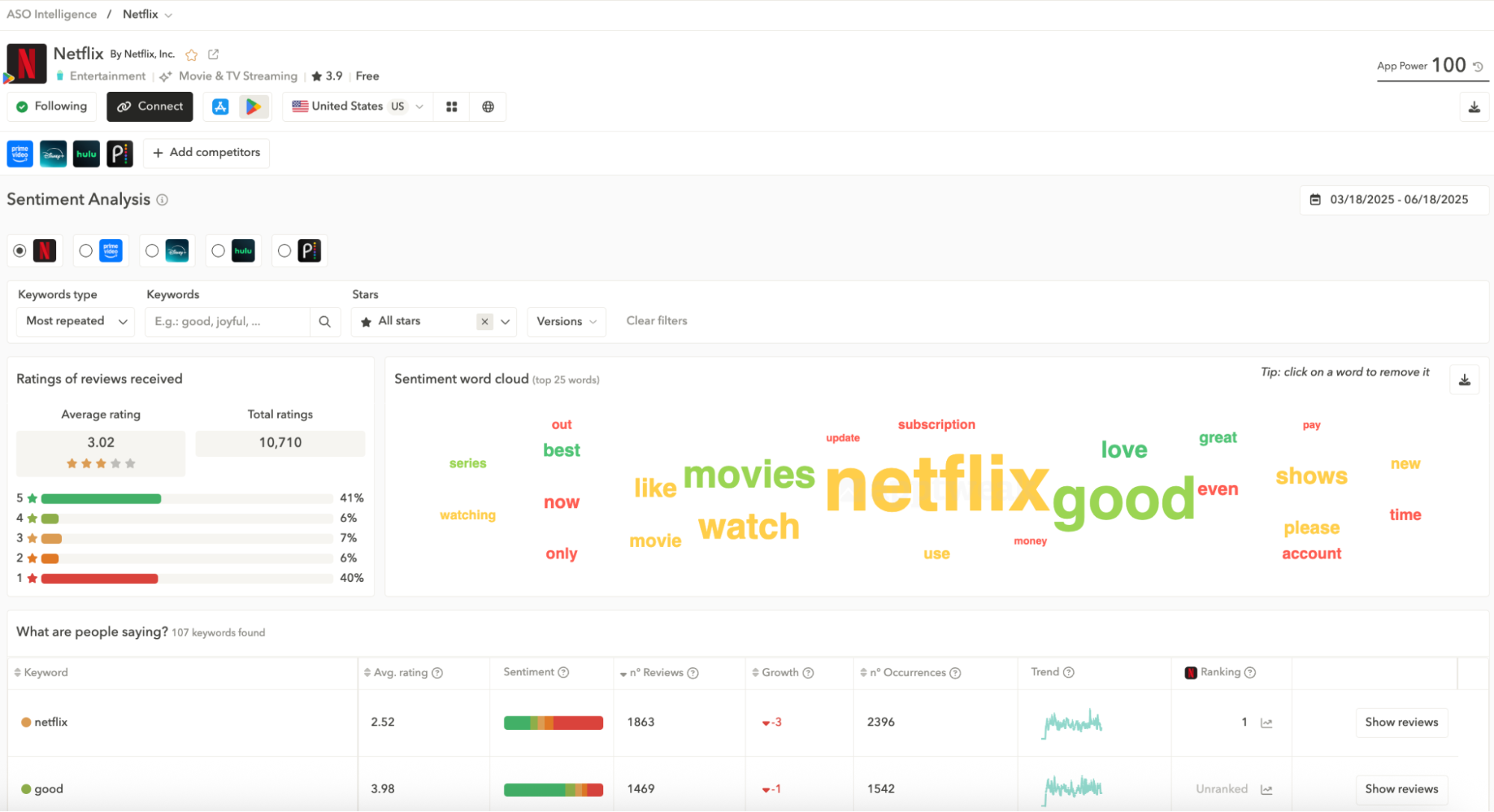This screenshot has height=812, width=1494.
Task: Show reviews for good keyword
Action: click(1401, 790)
